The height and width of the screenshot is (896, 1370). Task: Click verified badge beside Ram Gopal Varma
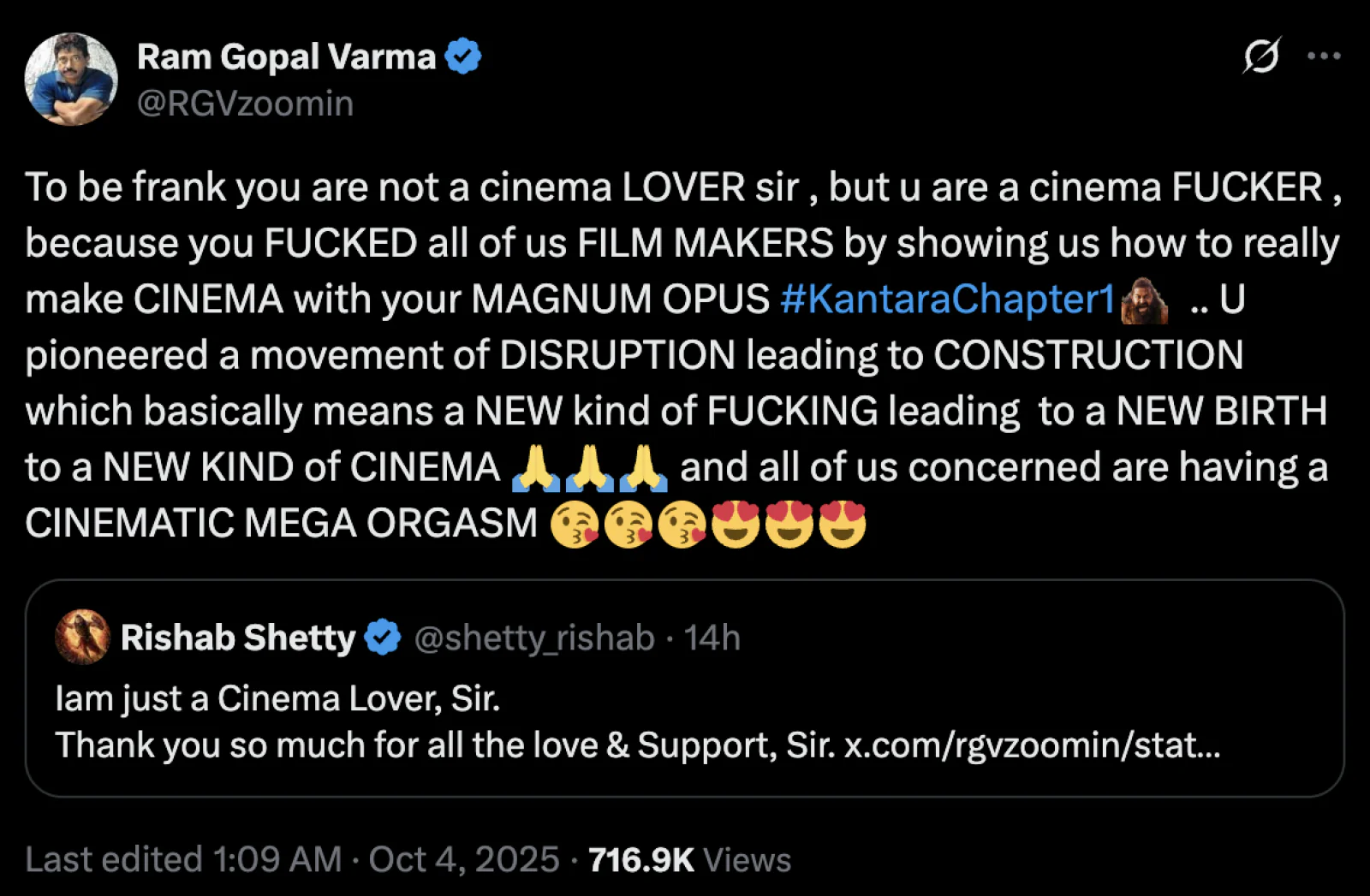point(463,56)
